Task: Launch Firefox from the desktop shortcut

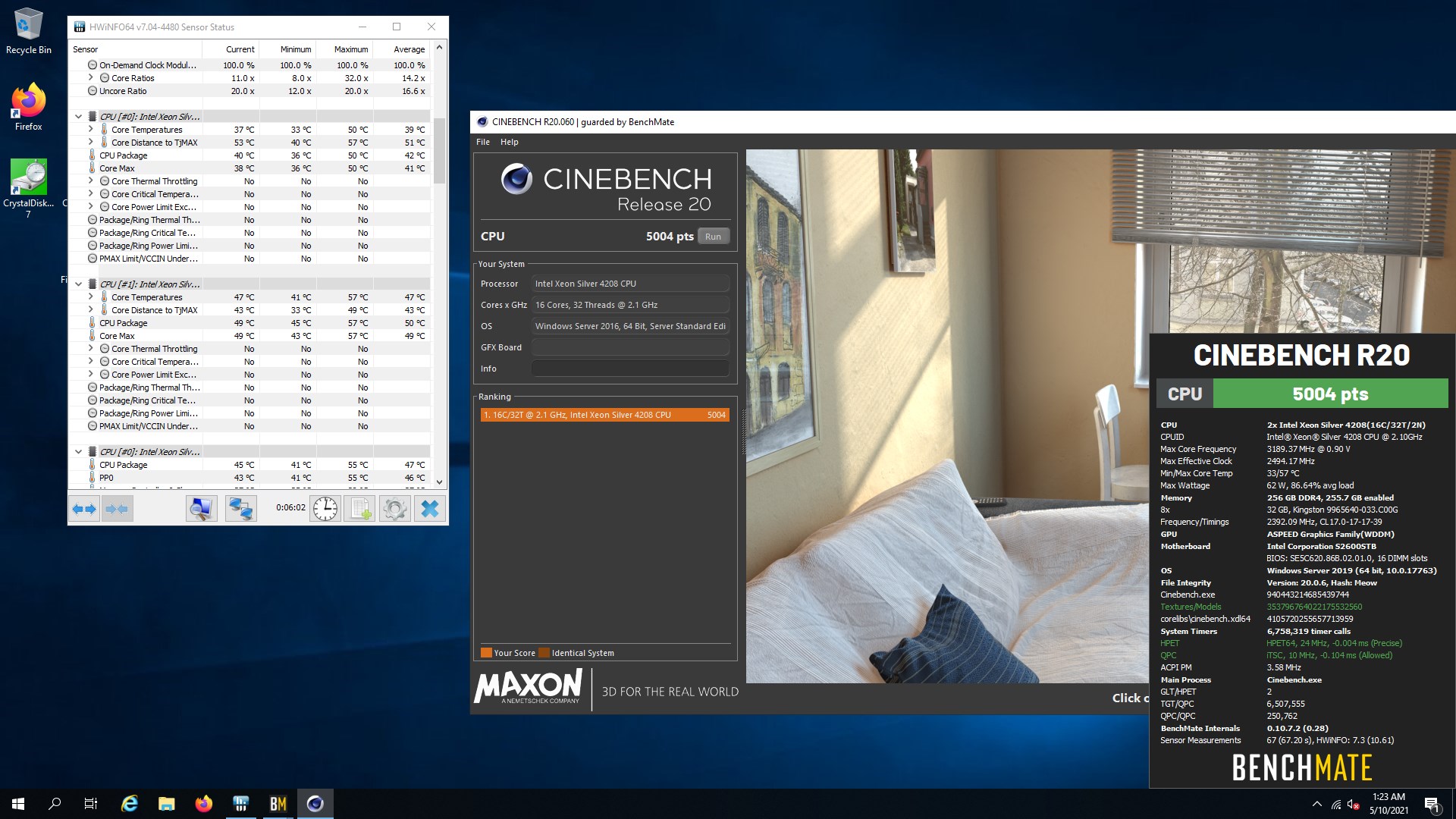Action: (29, 107)
